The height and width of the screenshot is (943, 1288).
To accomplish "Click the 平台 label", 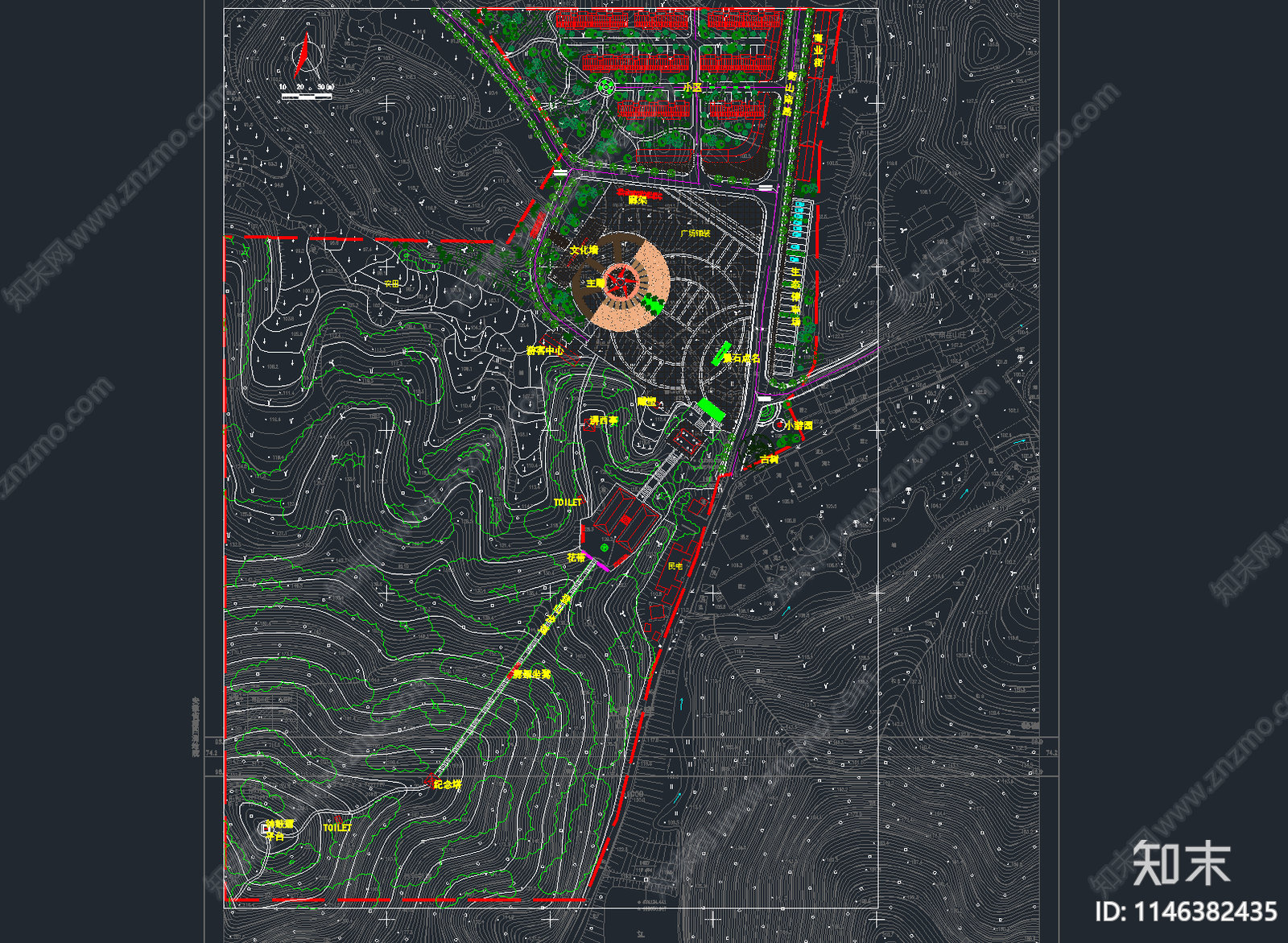I will click(275, 836).
